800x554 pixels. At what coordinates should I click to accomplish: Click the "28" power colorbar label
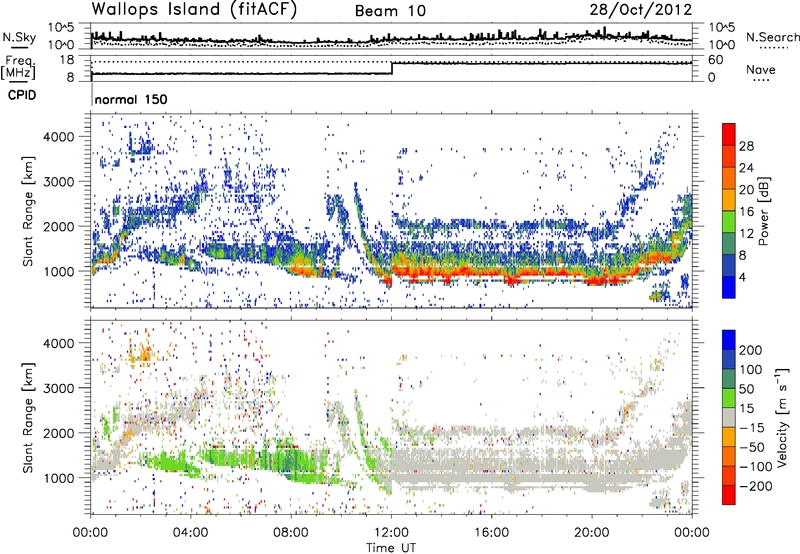[x=746, y=146]
